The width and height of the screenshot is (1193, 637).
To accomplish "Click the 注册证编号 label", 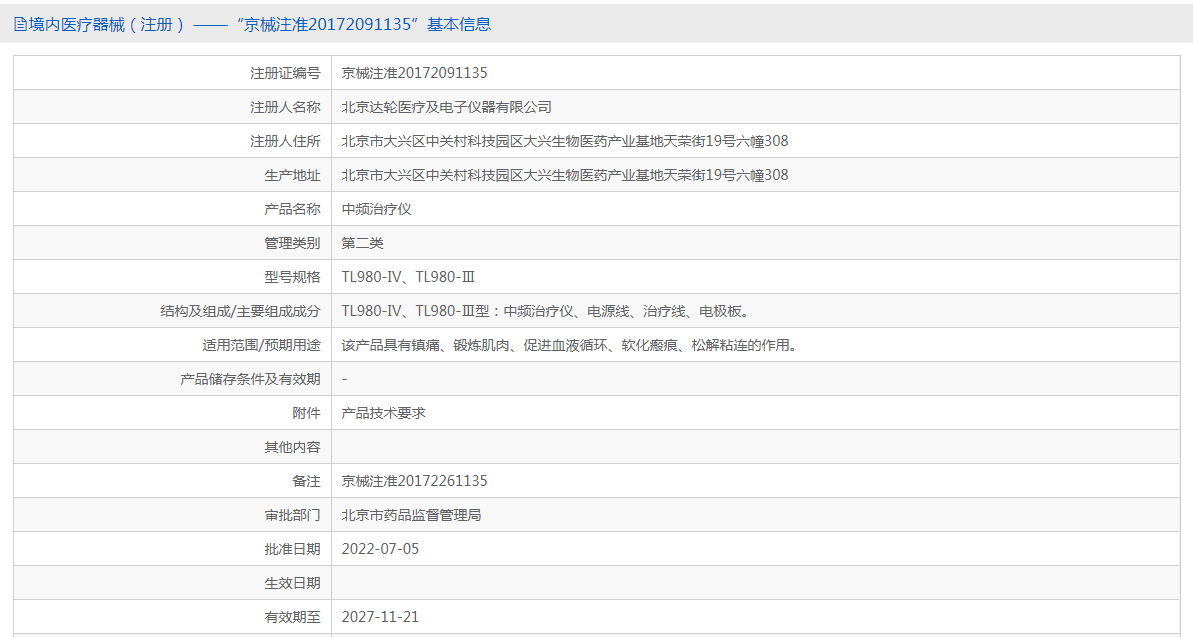I will [285, 73].
